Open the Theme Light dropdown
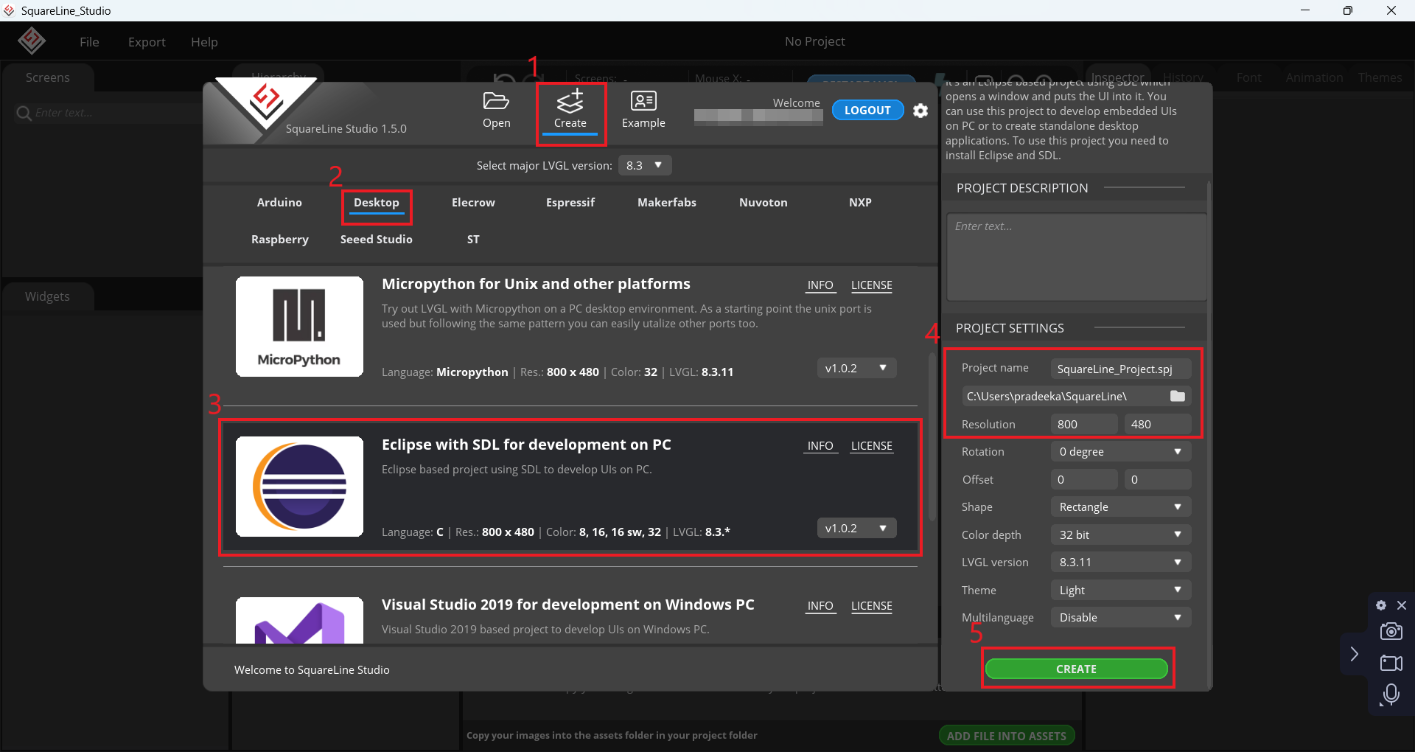The image size is (1415, 752). pos(1121,590)
